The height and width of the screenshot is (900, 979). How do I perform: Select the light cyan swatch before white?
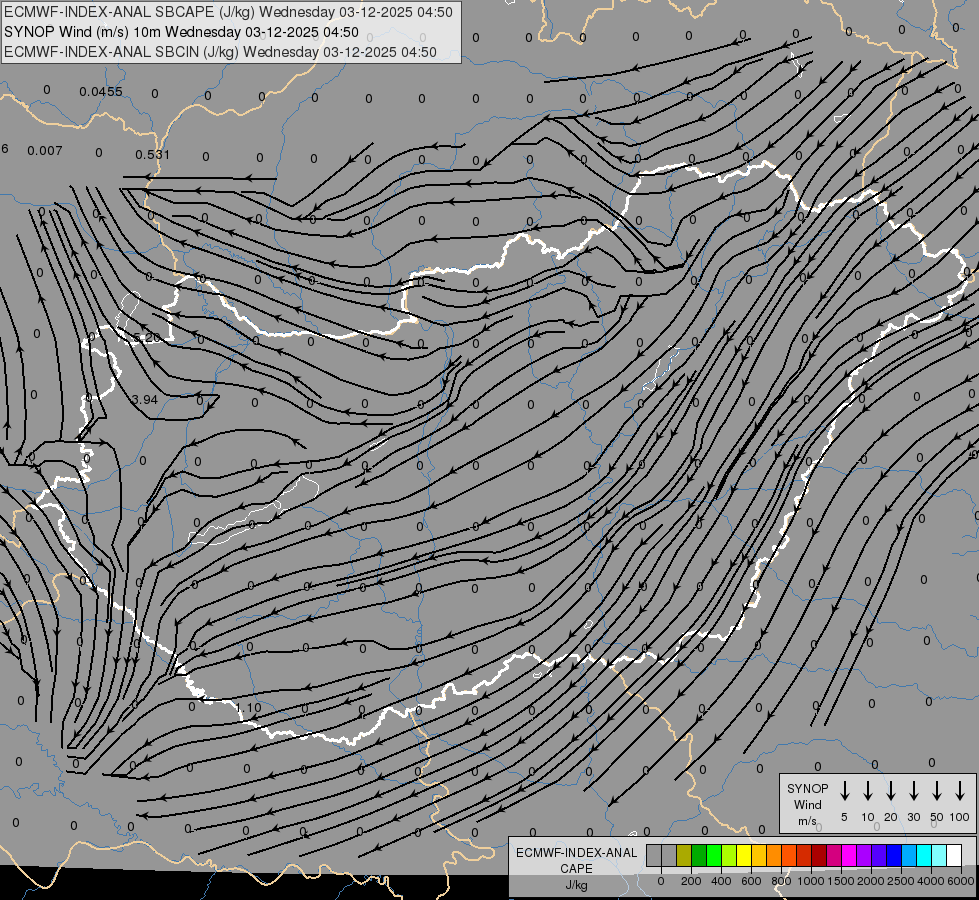(938, 855)
